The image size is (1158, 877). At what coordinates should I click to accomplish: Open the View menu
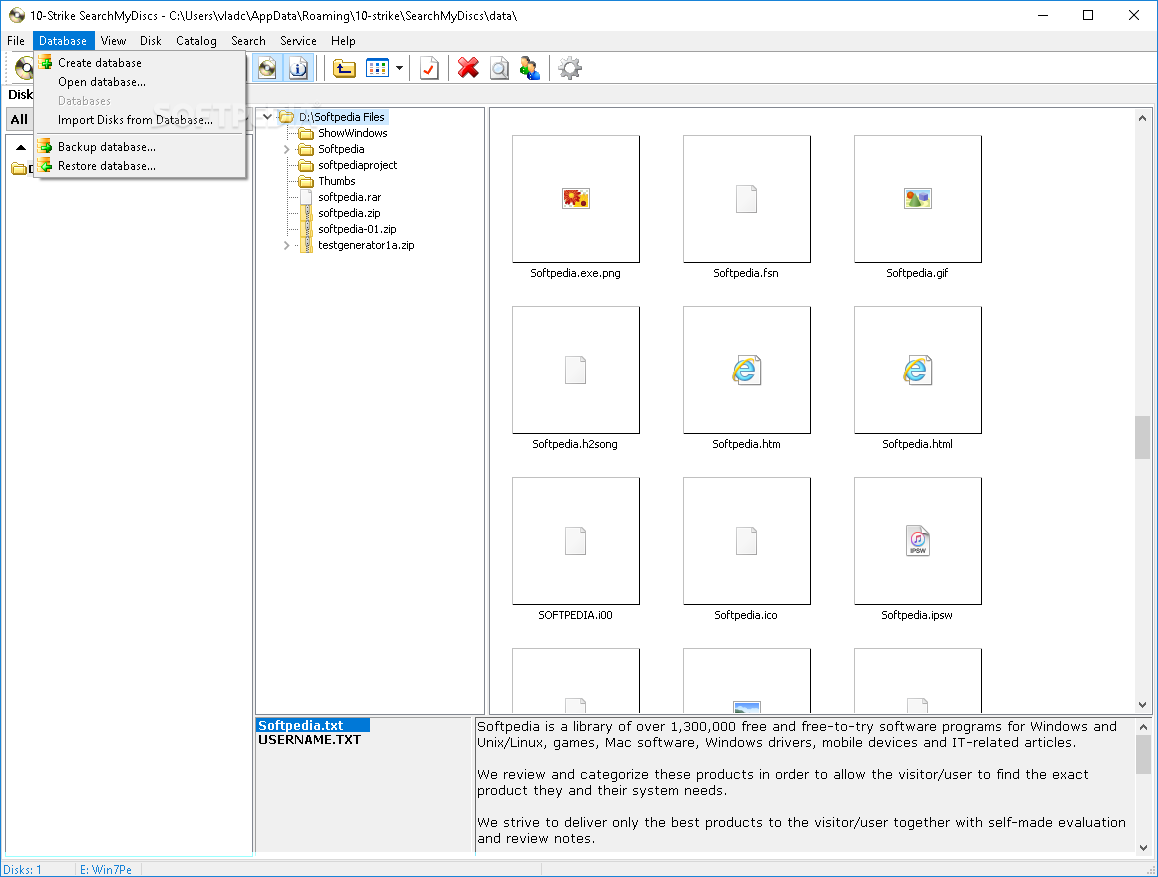click(113, 41)
